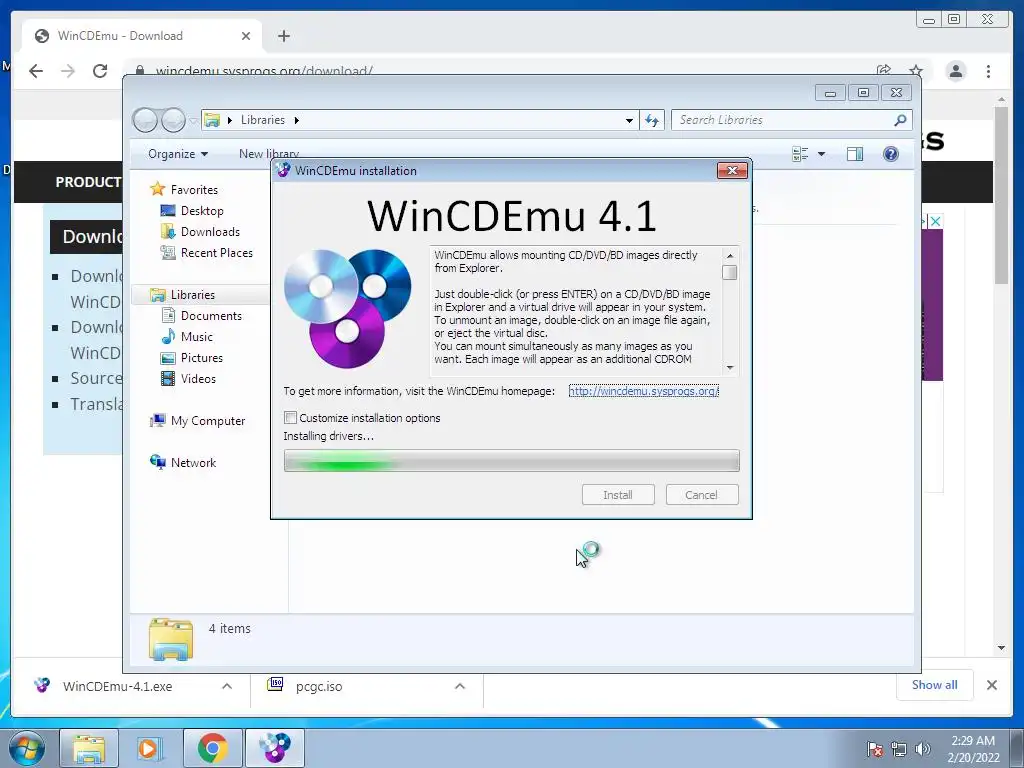Click Libraries folder icon in details pane

(170, 639)
